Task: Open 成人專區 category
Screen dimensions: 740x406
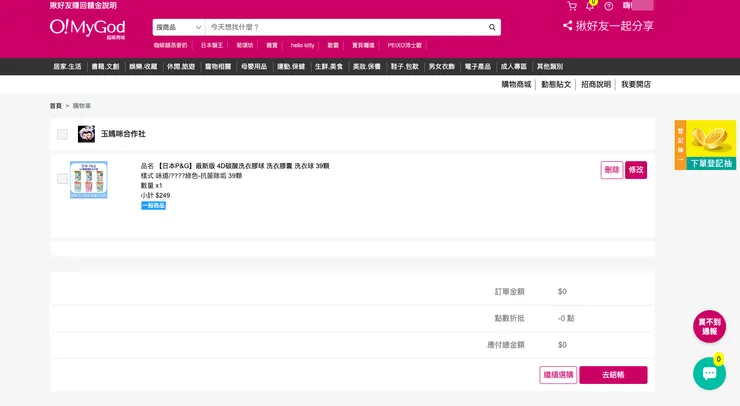Action: click(x=513, y=67)
